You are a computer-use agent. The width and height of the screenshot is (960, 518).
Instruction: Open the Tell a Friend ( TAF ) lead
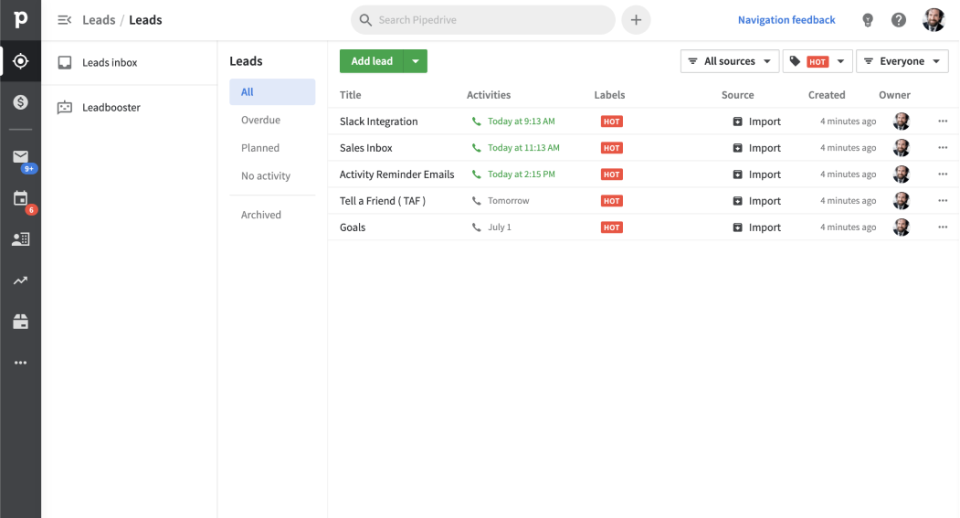pos(383,201)
